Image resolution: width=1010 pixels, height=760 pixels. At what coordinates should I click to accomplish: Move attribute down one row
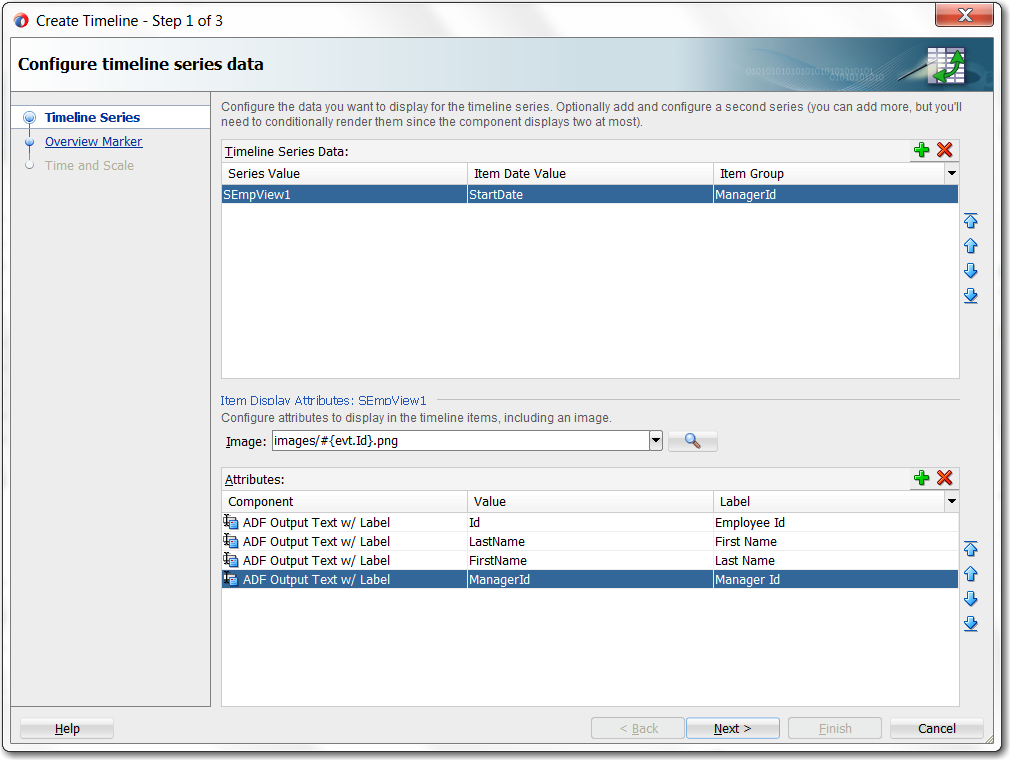click(x=971, y=599)
